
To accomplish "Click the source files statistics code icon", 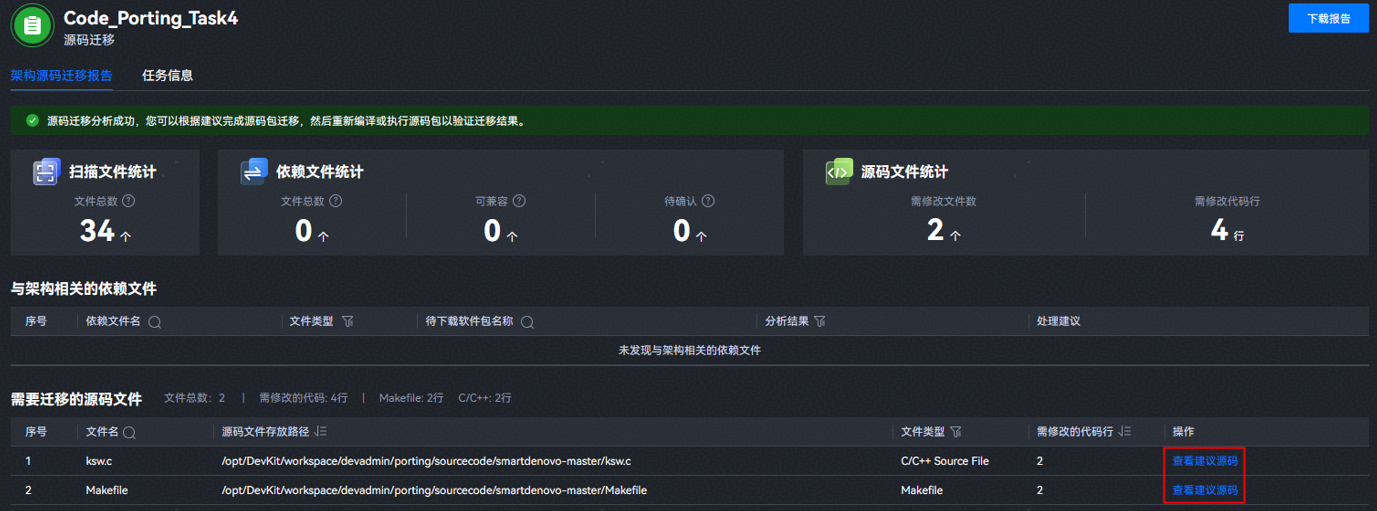I will (839, 172).
